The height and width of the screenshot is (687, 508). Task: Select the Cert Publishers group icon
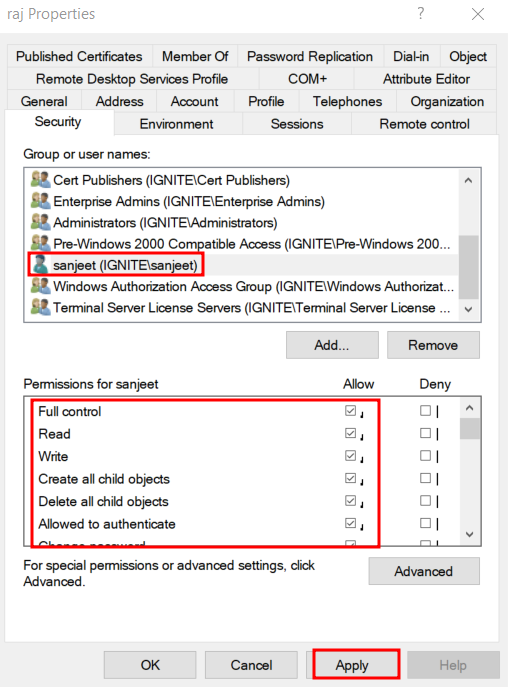point(40,180)
